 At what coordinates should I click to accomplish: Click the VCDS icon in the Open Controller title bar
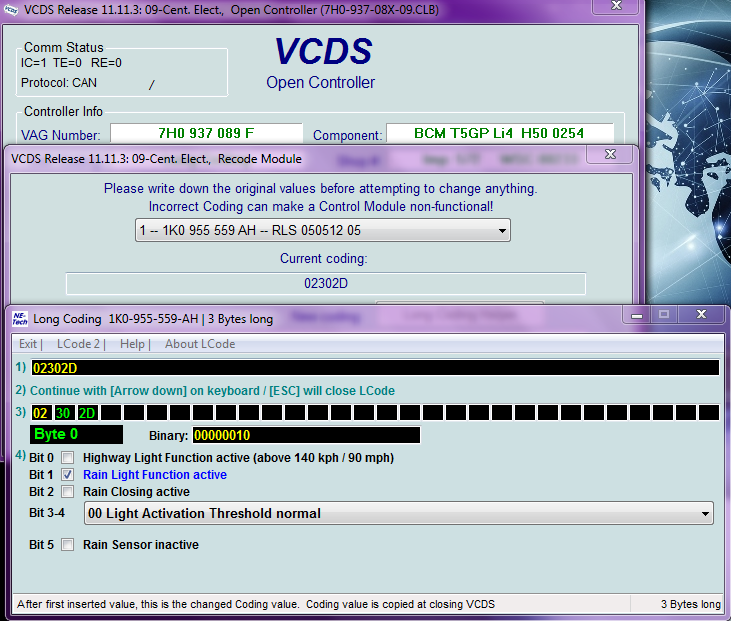[10, 9]
